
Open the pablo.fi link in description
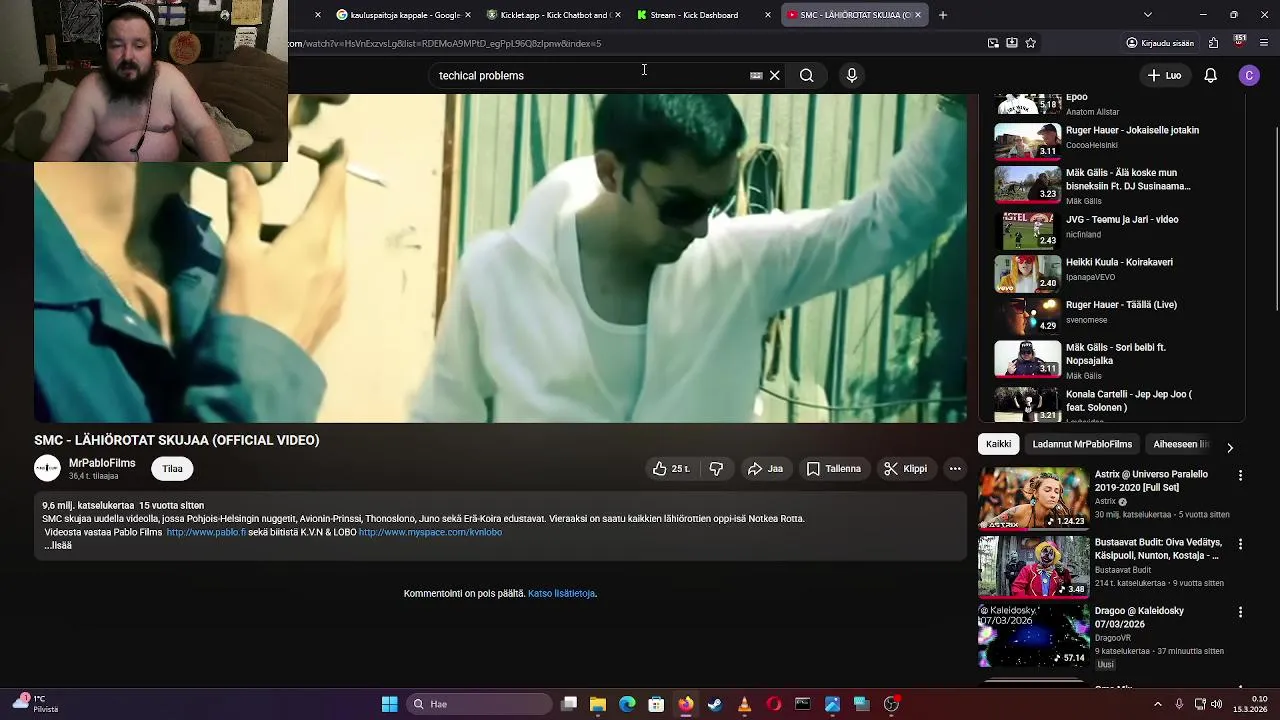[206, 532]
